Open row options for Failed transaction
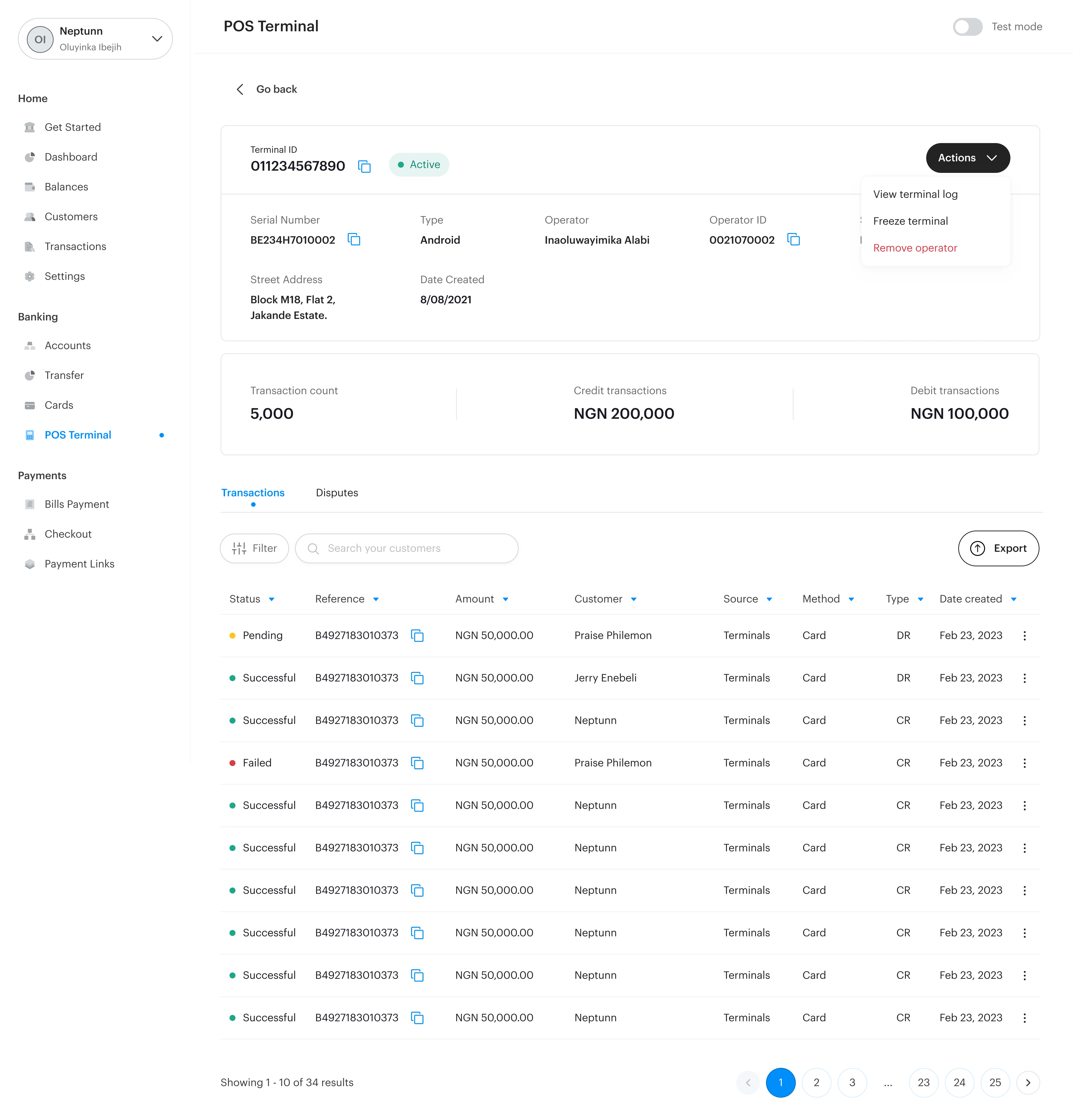1073x1120 pixels. point(1024,763)
